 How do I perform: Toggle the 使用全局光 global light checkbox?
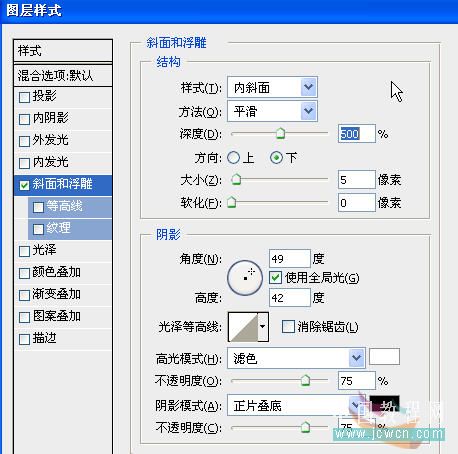[275, 278]
